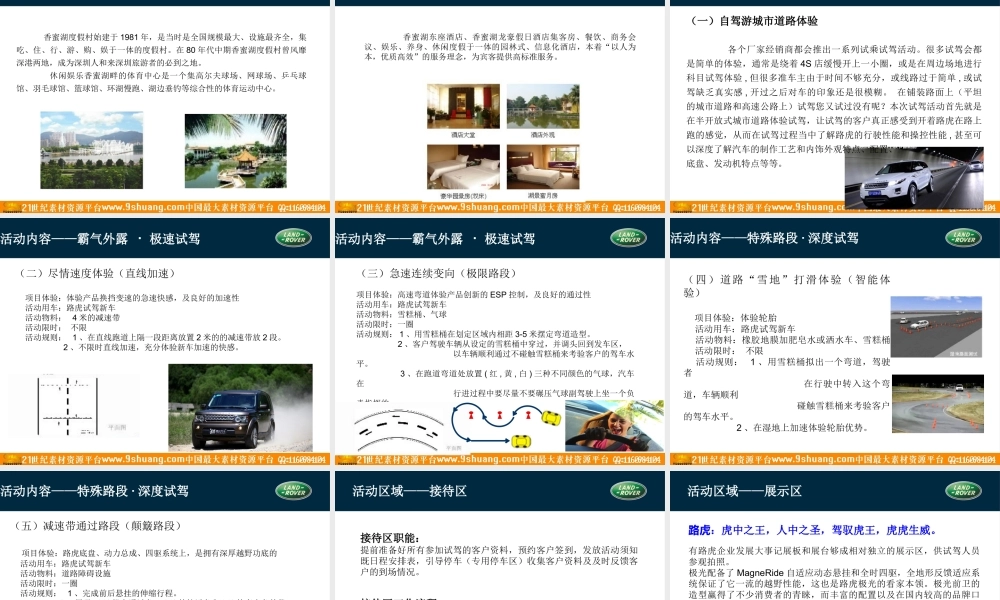Select the lakeside city skyline photo

92,150
